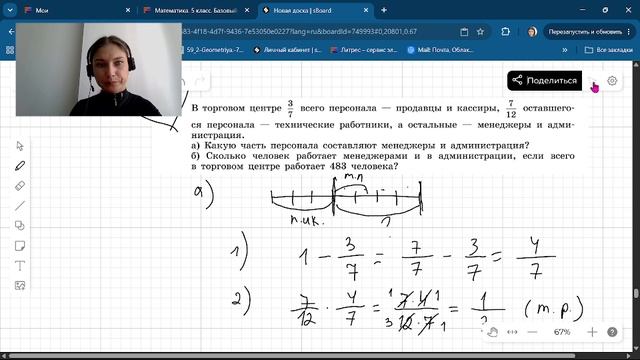Viewport: 640px width, 360px height.
Task: Open Mail Почта Облако bookmark
Action: pos(440,50)
